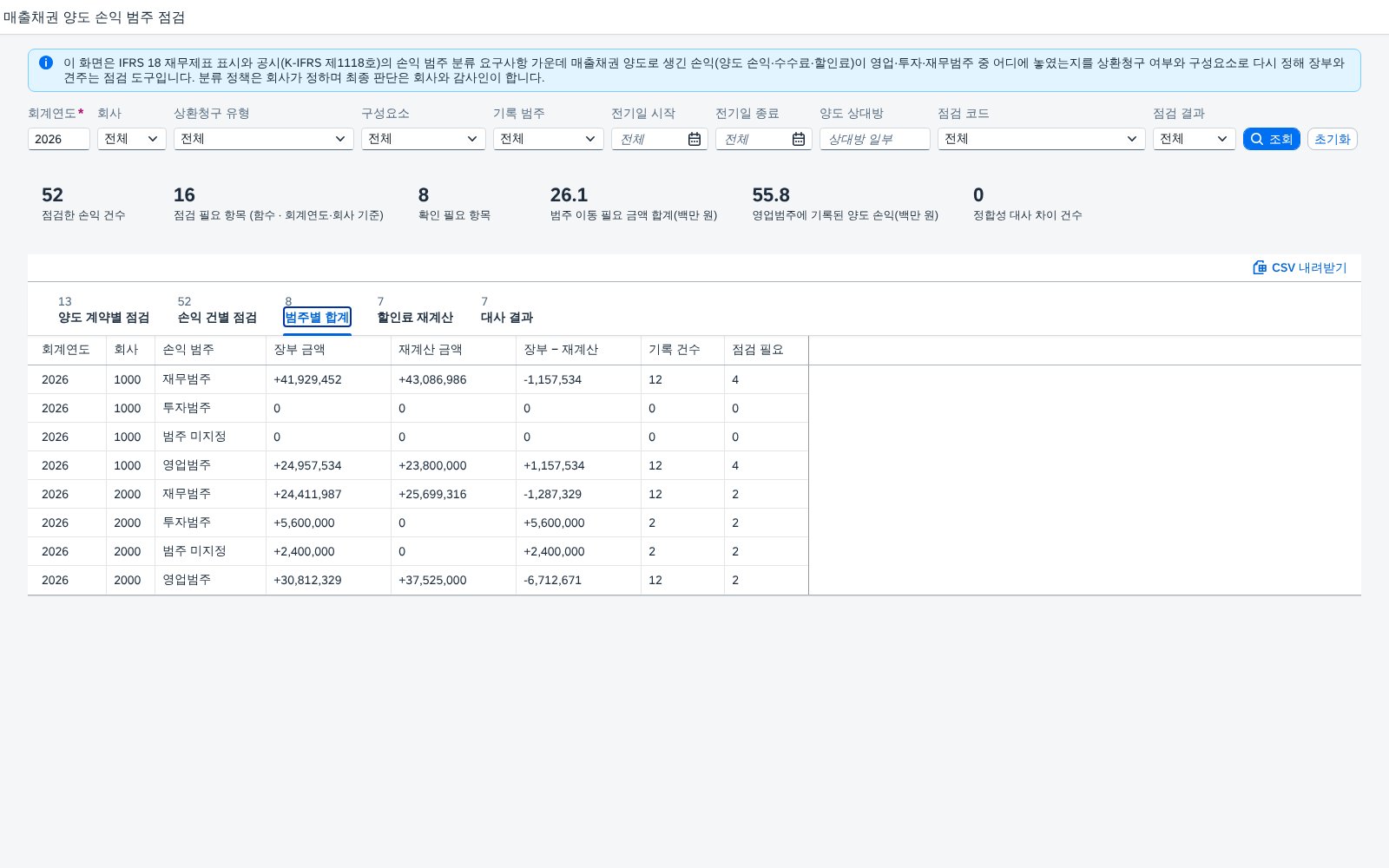Click the 조회 search button

point(1272,139)
